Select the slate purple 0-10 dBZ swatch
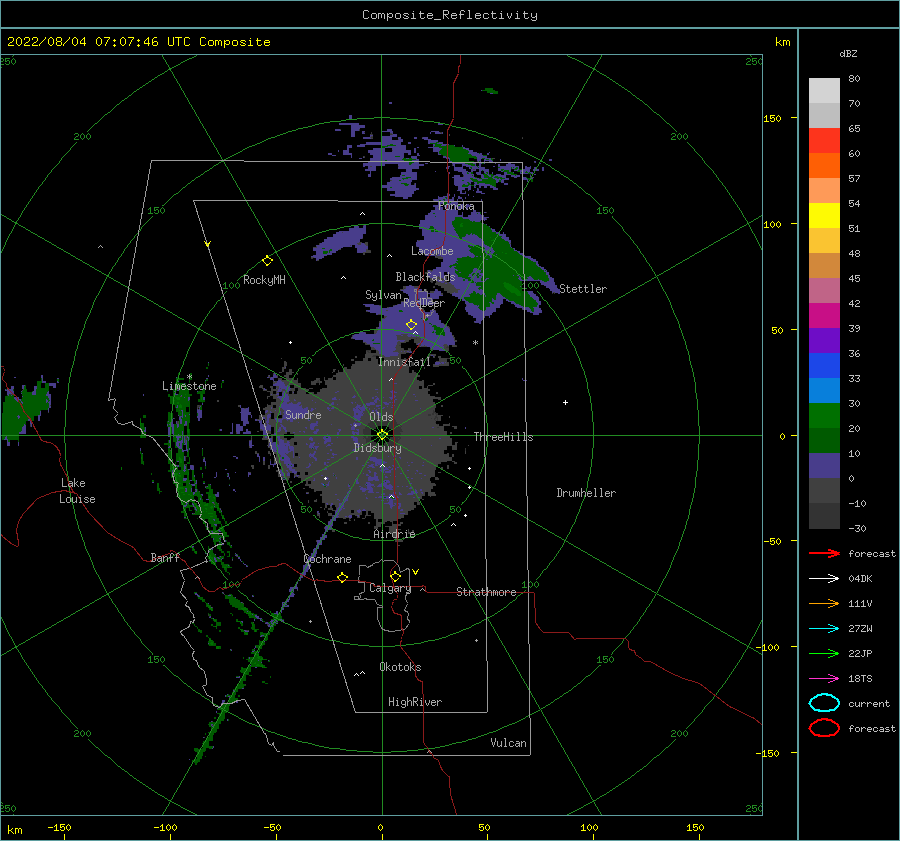 (824, 465)
